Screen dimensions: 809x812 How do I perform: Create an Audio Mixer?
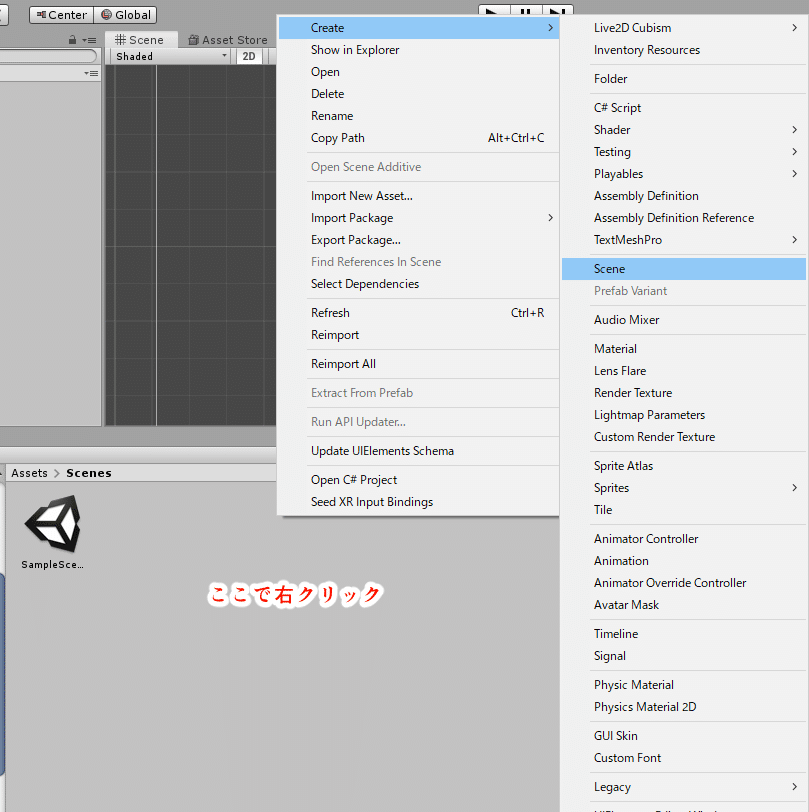(684, 320)
